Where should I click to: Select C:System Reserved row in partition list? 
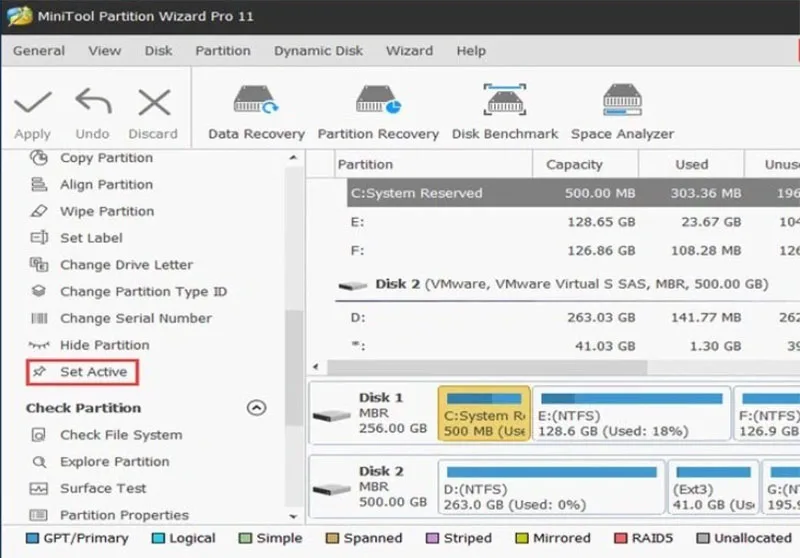click(x=573, y=193)
